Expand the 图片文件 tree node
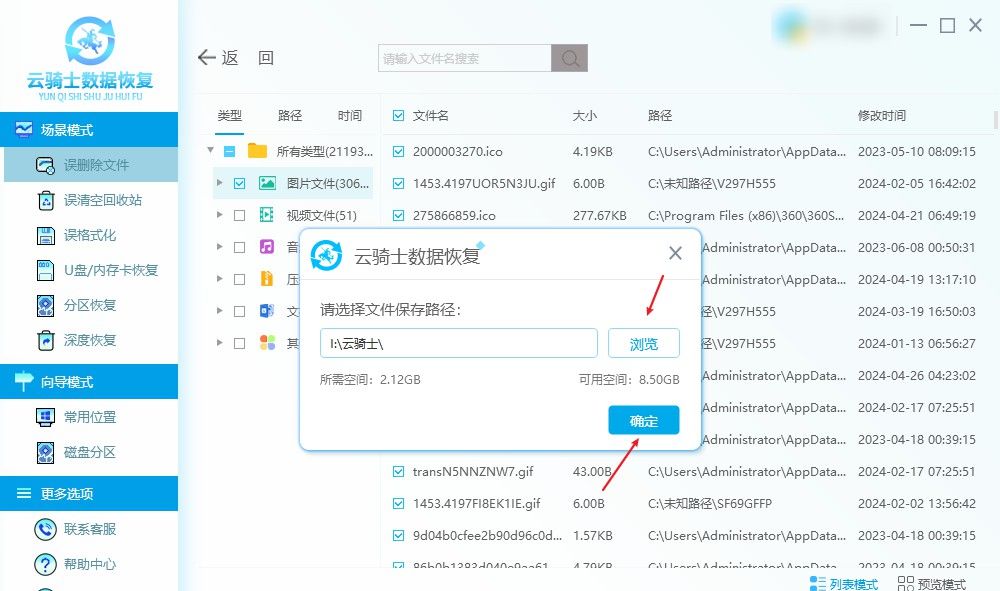 [x=219, y=183]
